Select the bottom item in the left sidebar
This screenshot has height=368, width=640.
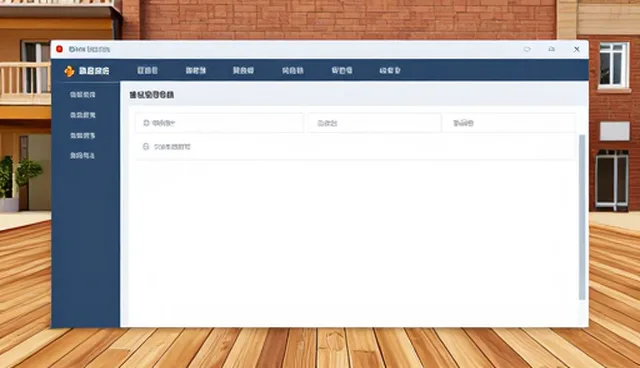click(82, 155)
